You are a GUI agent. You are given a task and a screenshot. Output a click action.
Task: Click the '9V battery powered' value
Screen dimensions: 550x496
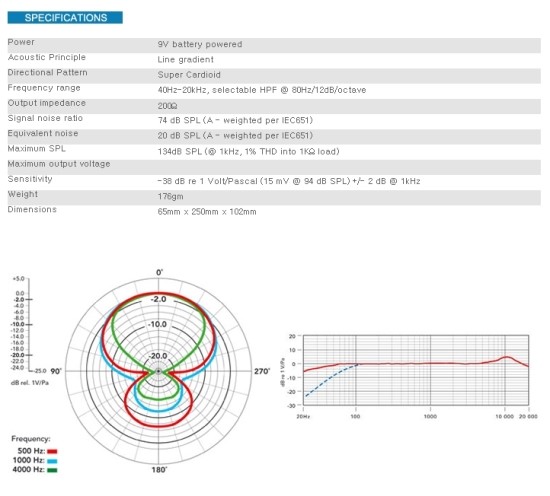[200, 44]
